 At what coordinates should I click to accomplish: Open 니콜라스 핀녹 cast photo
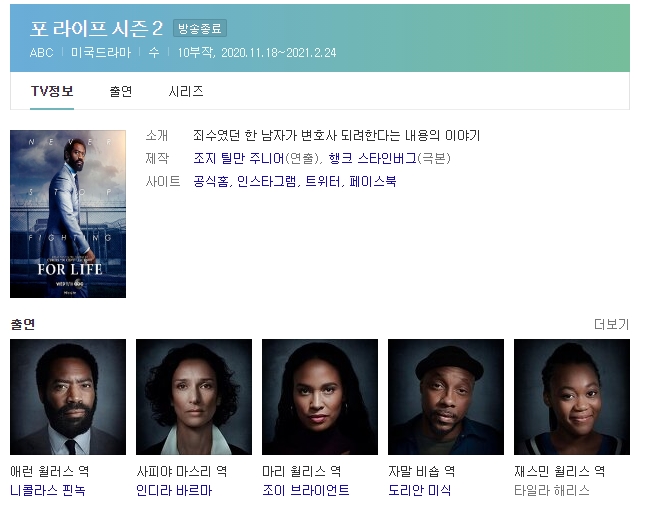pyautogui.click(x=68, y=397)
